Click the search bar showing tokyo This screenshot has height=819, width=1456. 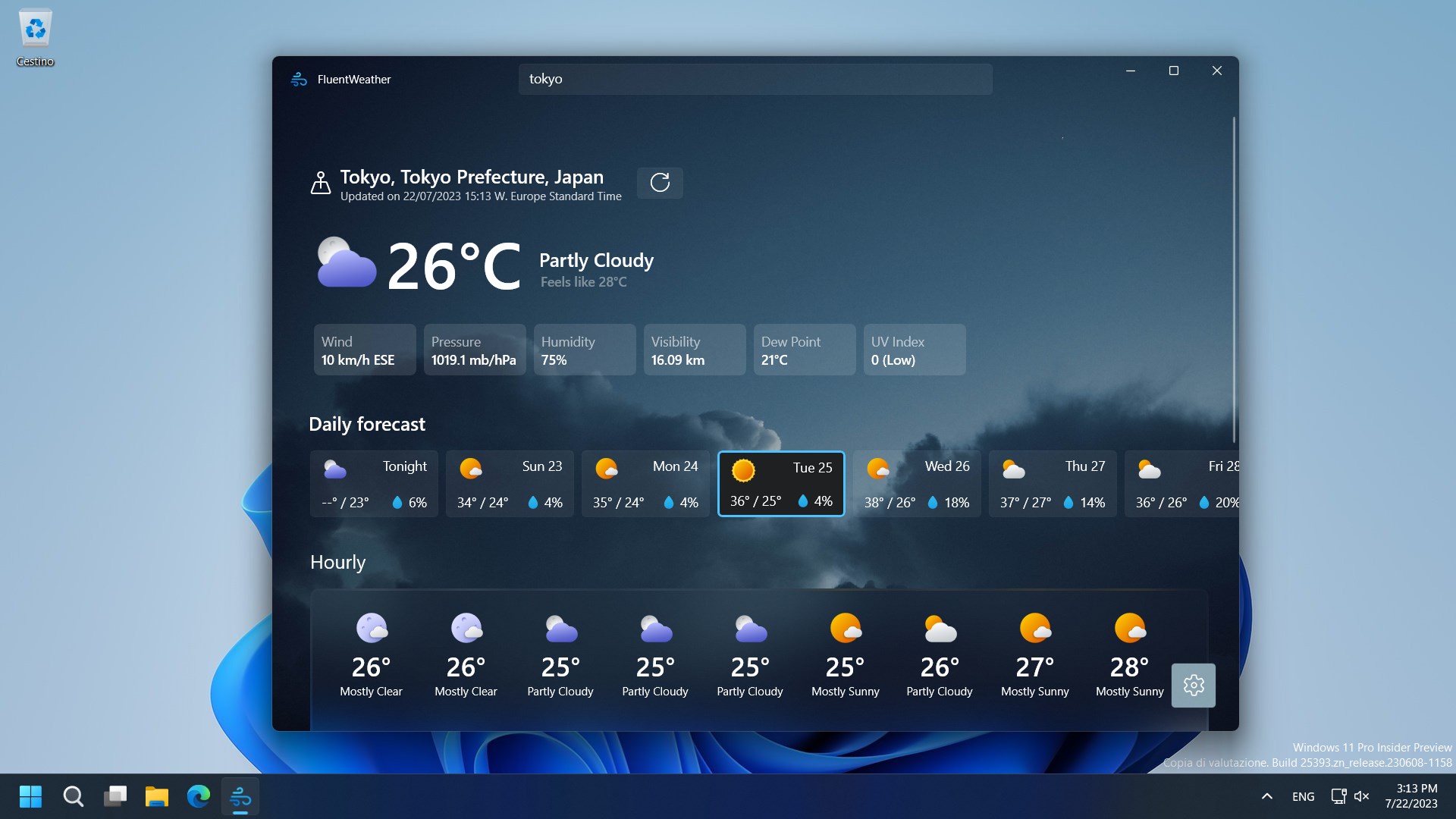755,78
